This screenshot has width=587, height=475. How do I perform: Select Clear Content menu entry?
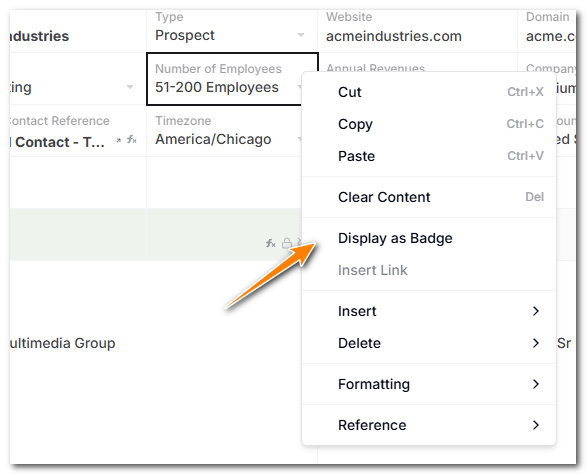[x=429, y=197]
